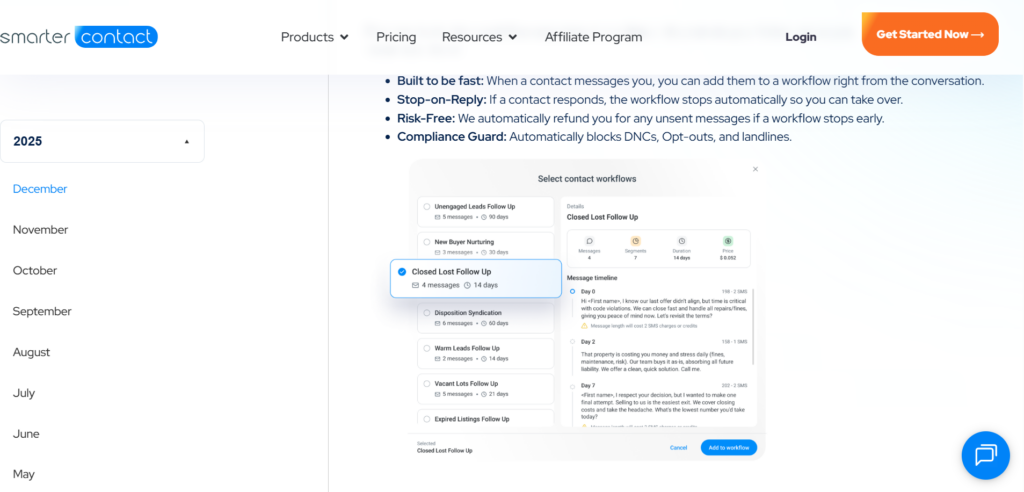
Task: Click envelope icon under Disposition Syndication
Action: 438,323
